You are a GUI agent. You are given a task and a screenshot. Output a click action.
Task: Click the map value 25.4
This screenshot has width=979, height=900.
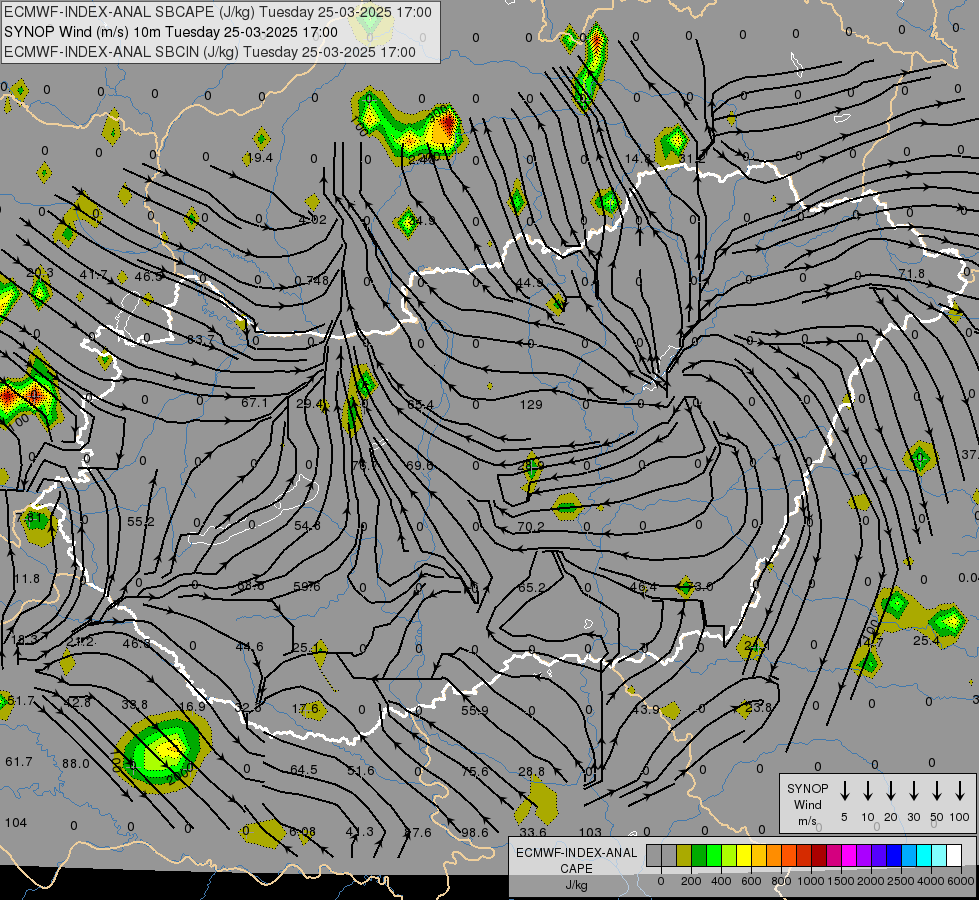[926, 641]
